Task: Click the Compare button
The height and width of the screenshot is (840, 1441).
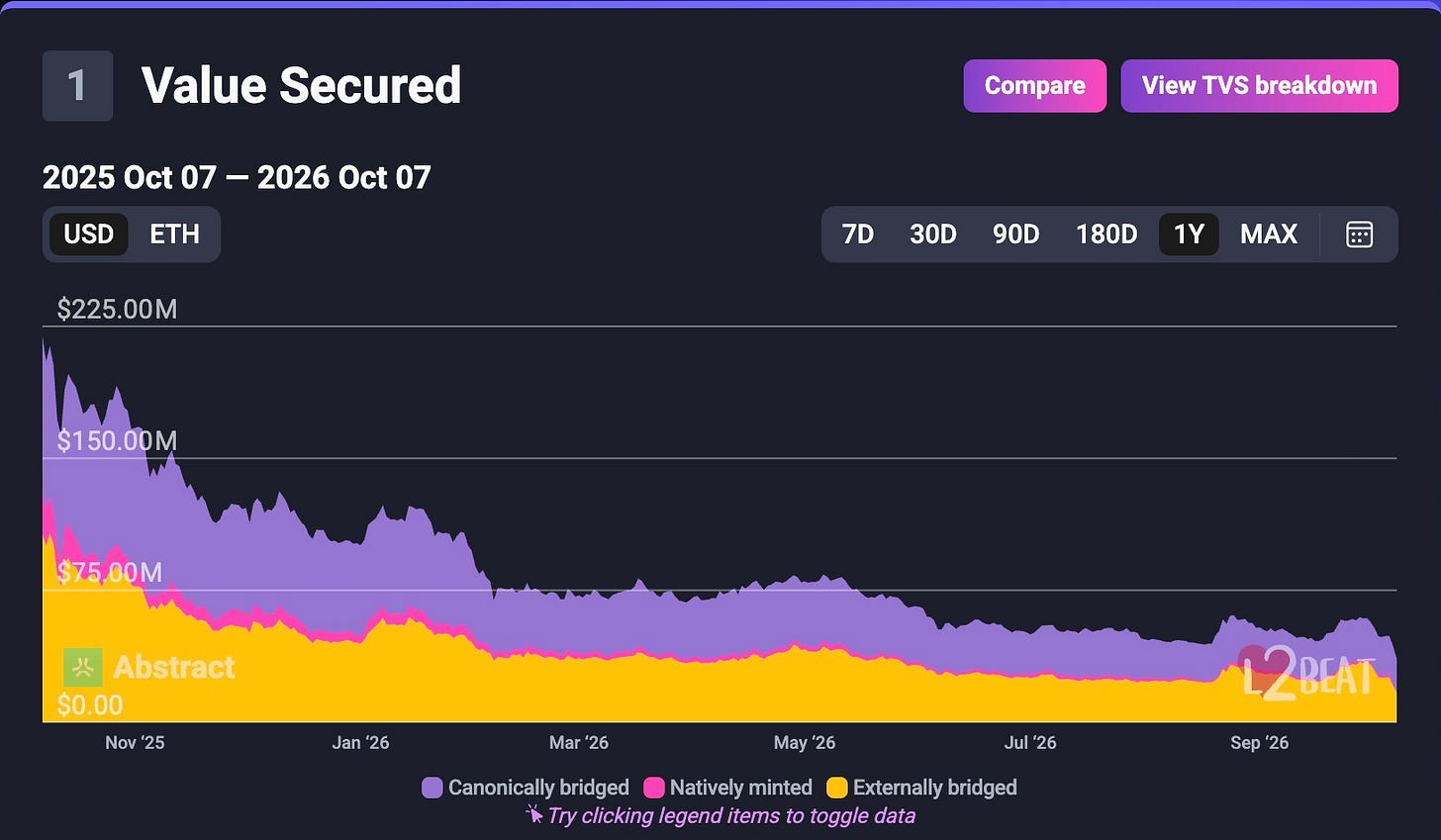Action: tap(1035, 86)
